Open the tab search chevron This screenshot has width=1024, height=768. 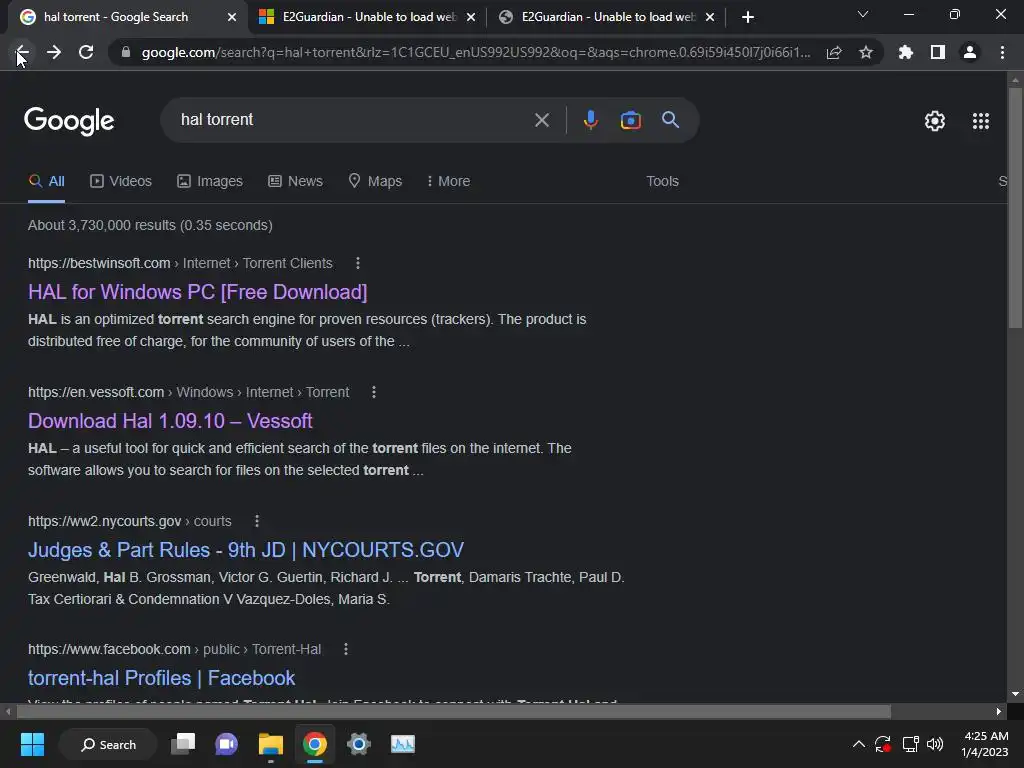point(863,14)
